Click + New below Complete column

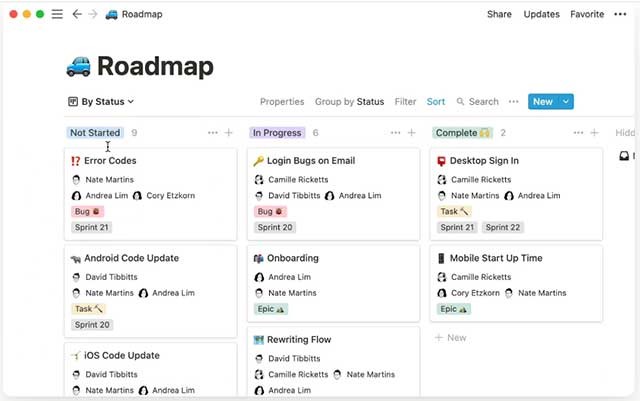click(450, 338)
